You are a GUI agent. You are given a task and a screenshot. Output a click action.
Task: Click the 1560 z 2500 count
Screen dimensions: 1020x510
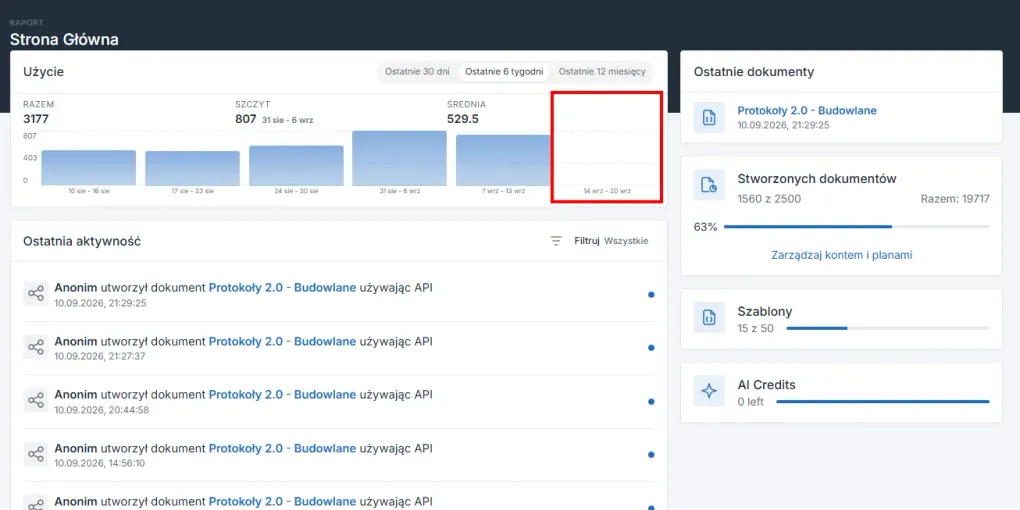[x=769, y=198]
